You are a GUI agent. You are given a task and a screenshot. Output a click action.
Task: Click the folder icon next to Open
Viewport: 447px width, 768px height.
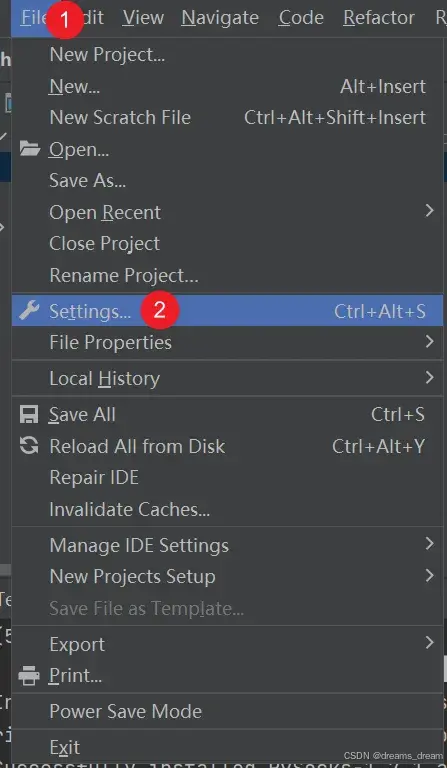tap(29, 148)
